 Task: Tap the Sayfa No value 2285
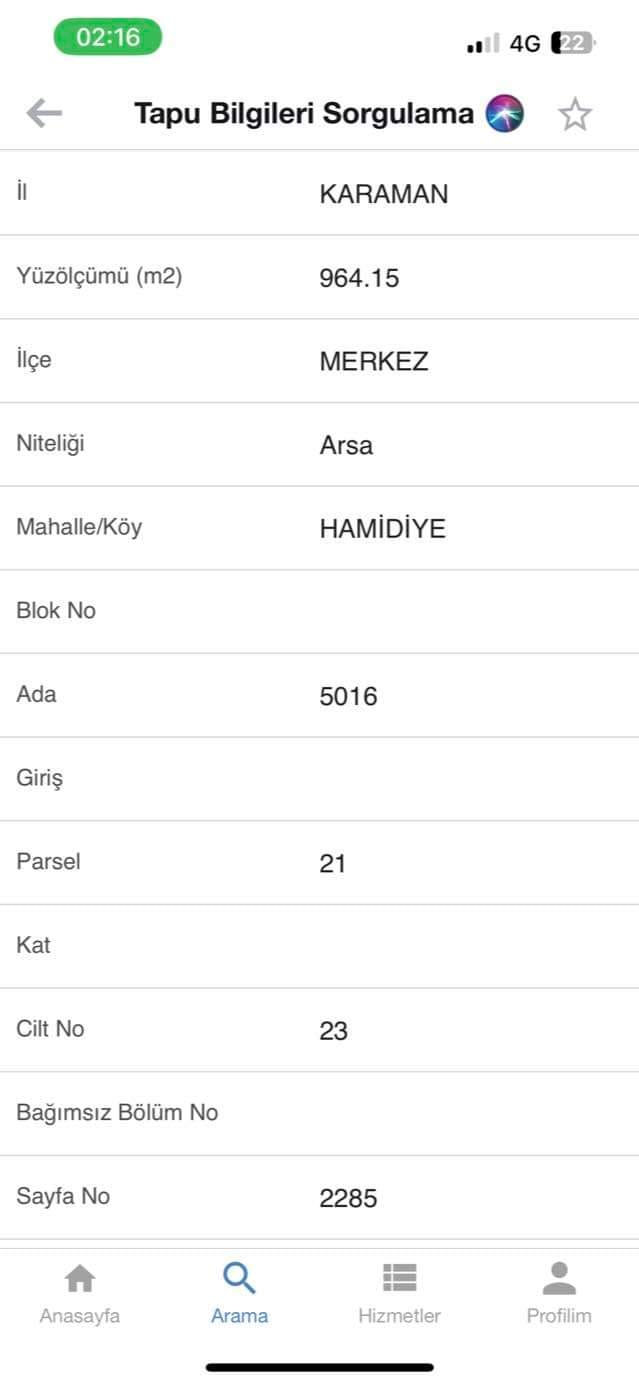pos(349,1198)
